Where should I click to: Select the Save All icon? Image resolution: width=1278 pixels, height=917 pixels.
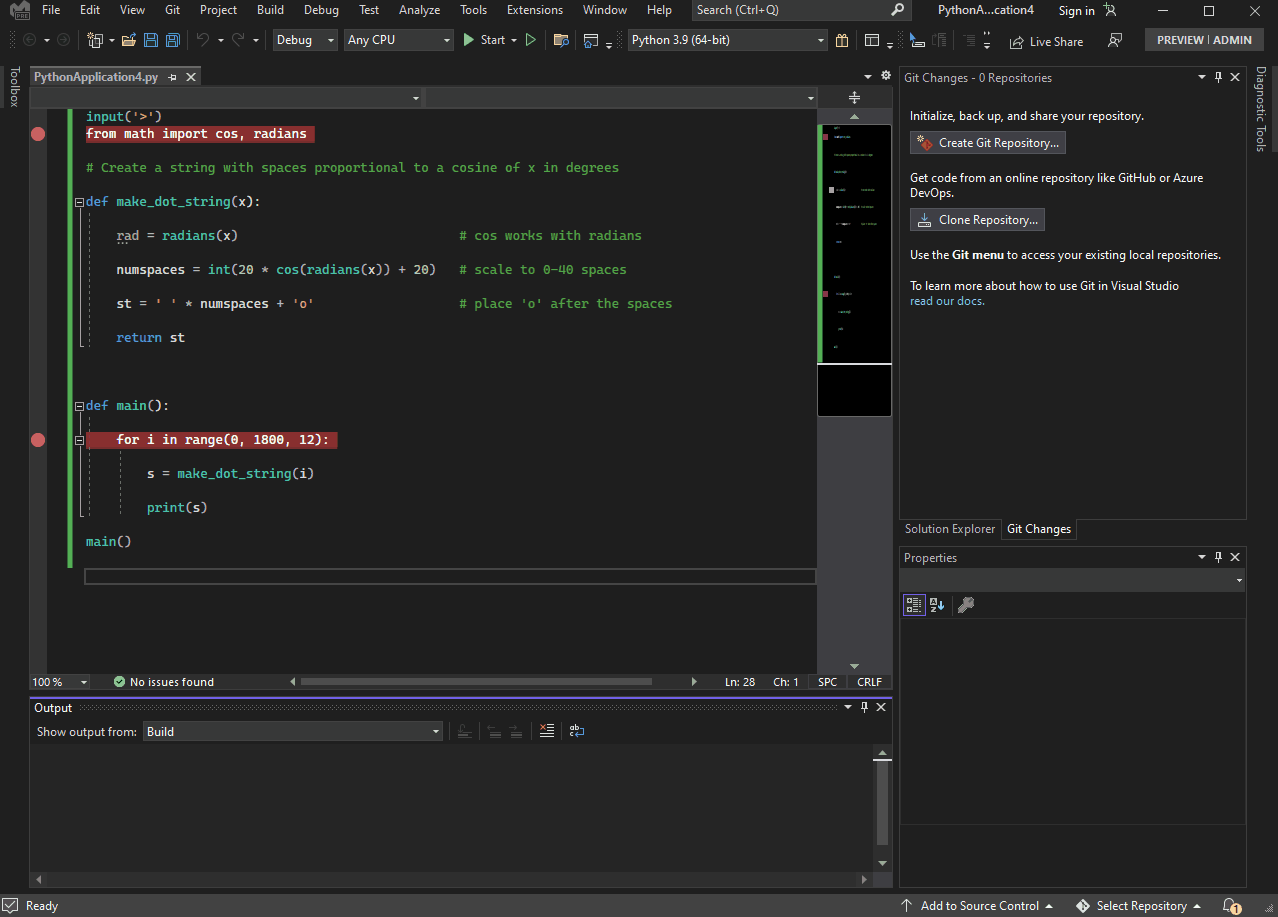point(172,40)
